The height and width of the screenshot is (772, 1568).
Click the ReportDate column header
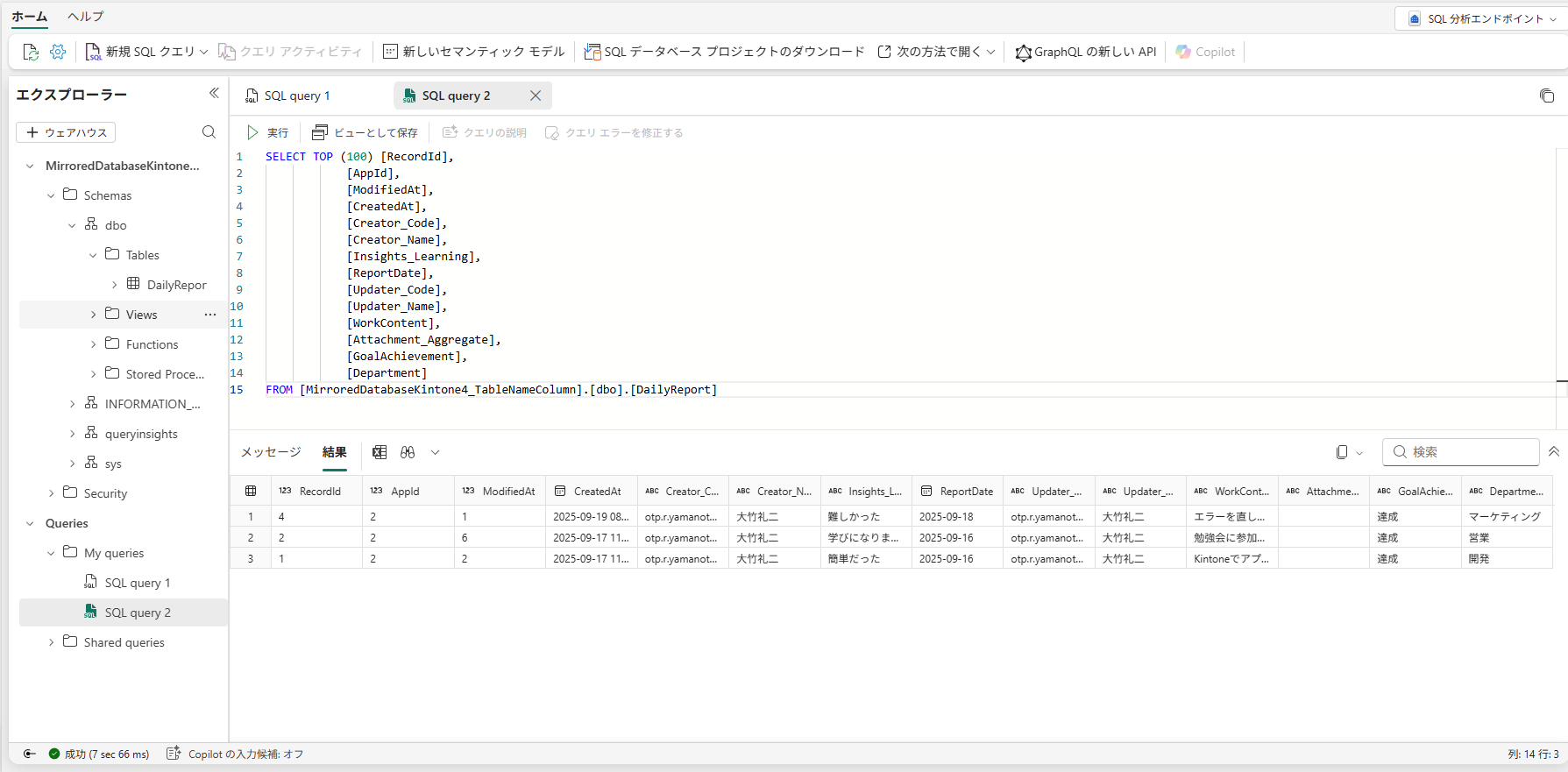click(957, 491)
